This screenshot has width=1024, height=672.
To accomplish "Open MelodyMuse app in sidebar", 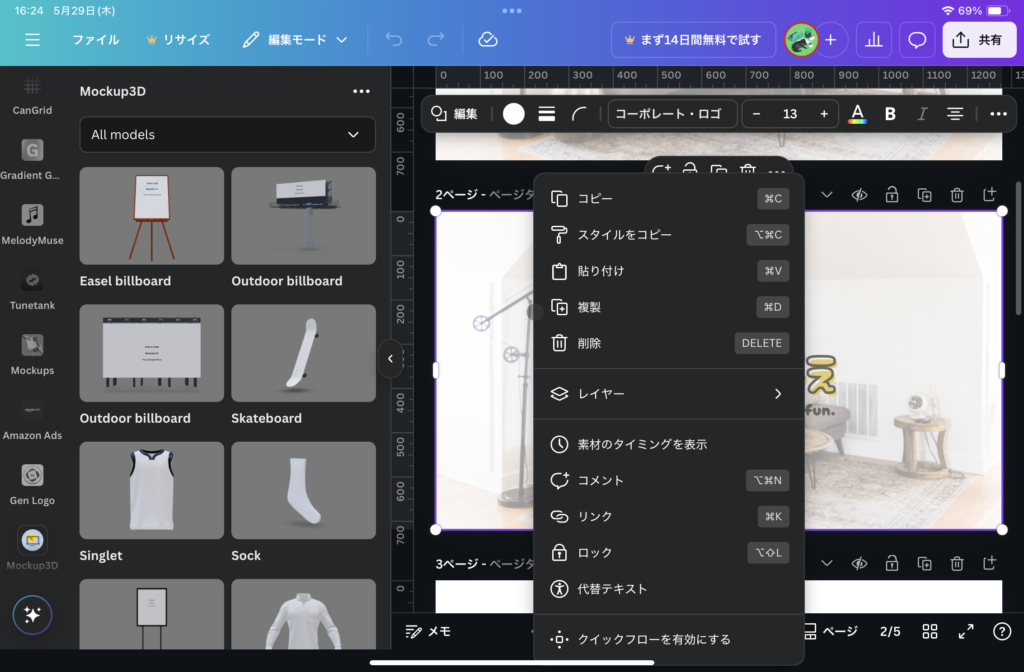I will [x=32, y=224].
